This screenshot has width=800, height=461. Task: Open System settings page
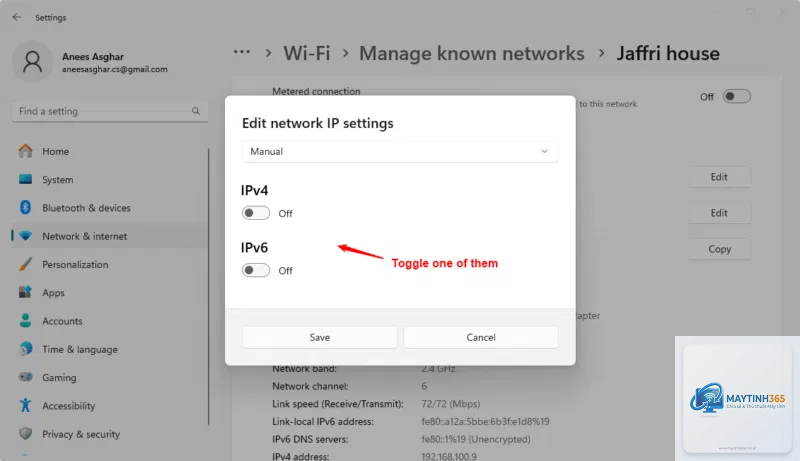(x=110, y=180)
